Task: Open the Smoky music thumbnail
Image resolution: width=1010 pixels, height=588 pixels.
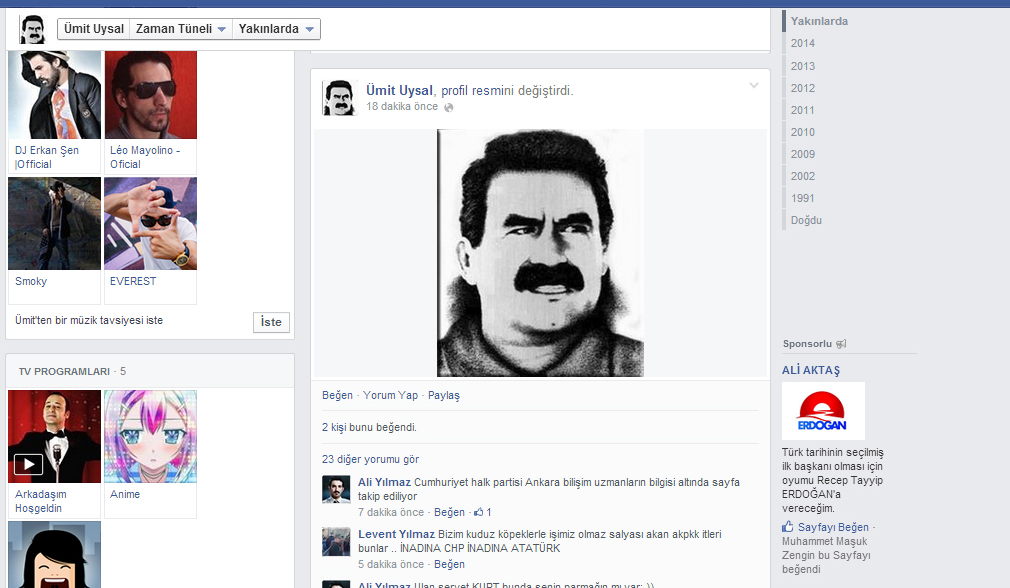Action: pyautogui.click(x=55, y=223)
